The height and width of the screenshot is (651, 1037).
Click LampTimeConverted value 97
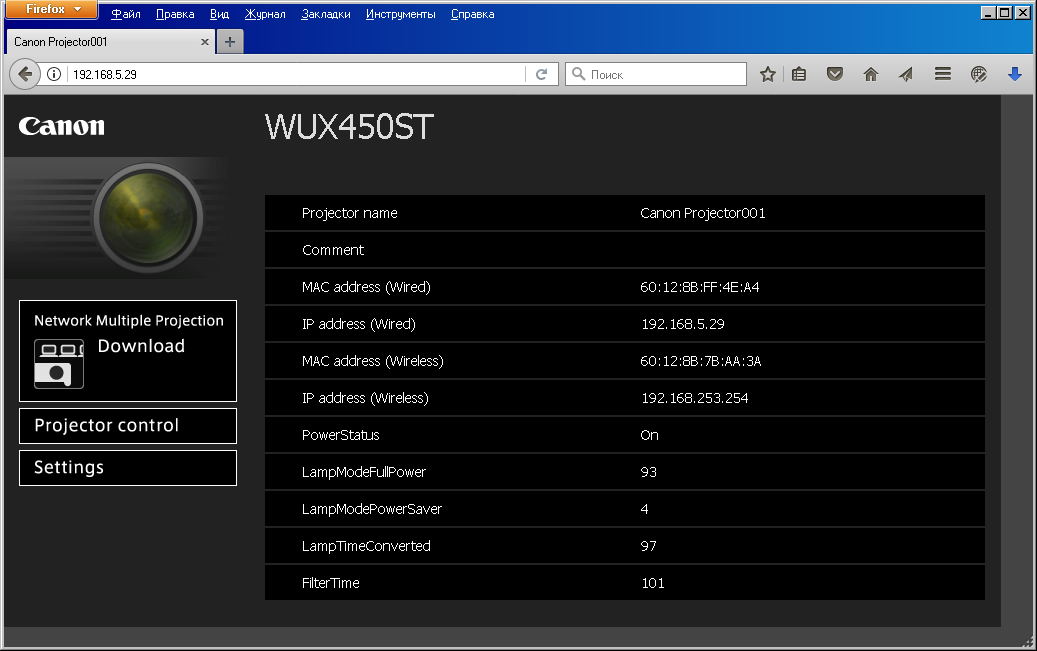[648, 546]
